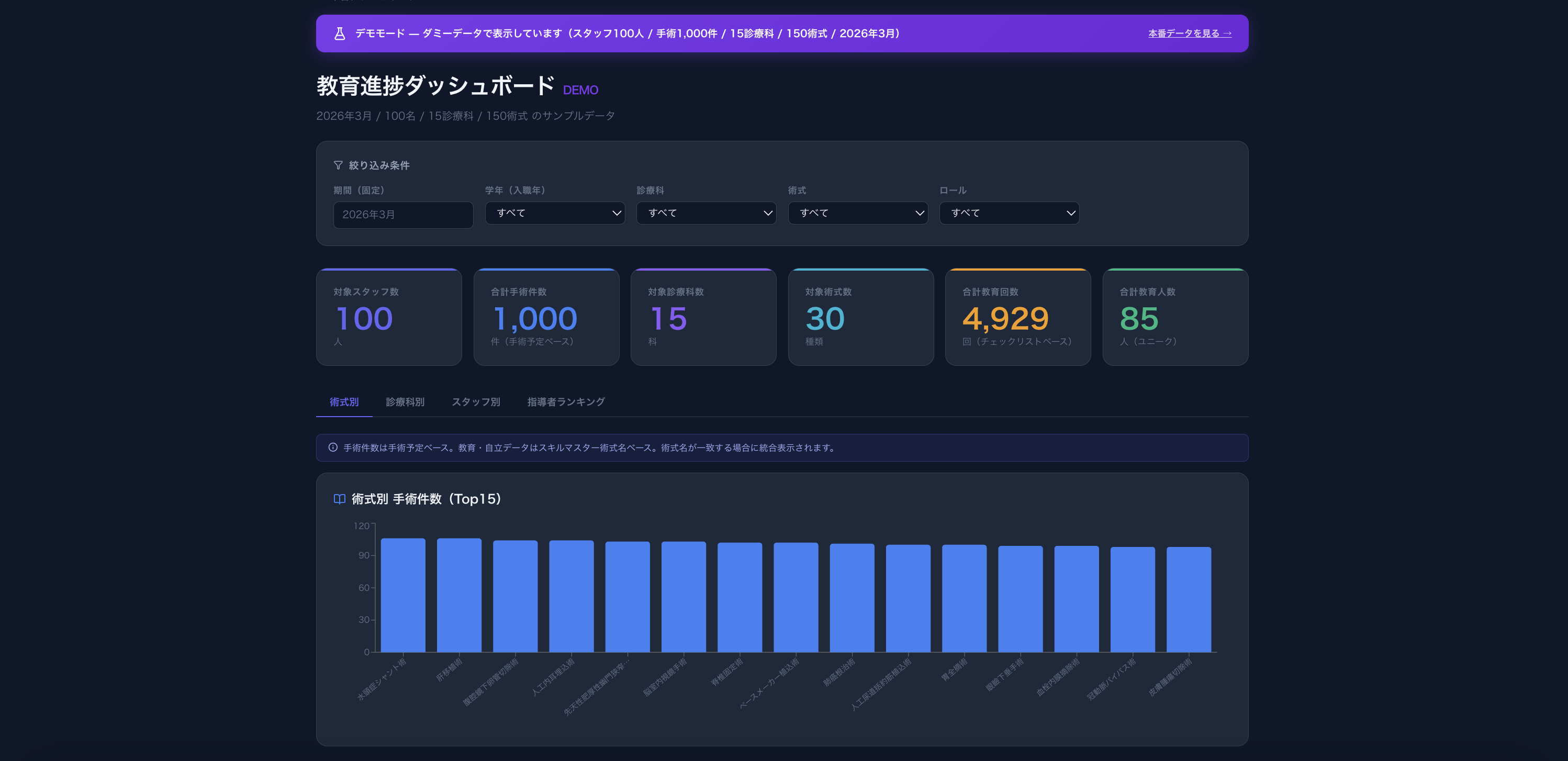1568x761 pixels.
Task: Switch to the 指導者ランキング tab
Action: coord(565,402)
